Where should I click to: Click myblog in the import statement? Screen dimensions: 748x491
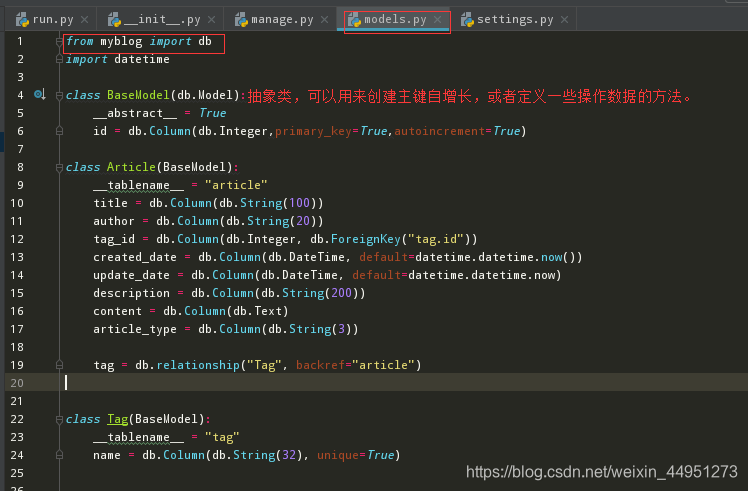(121, 42)
